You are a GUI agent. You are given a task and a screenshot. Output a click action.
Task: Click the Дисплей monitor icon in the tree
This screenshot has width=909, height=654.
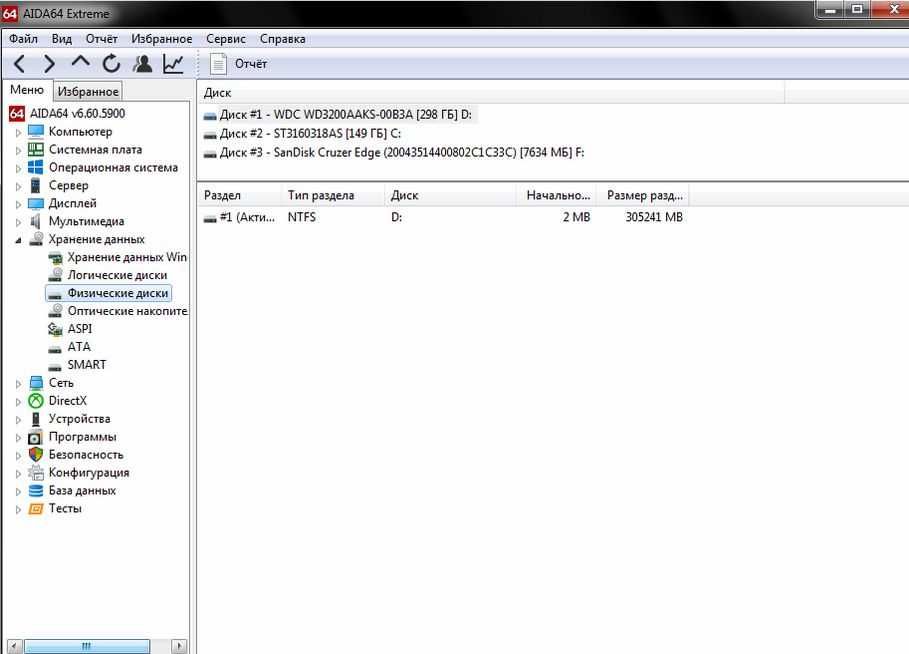coord(36,204)
